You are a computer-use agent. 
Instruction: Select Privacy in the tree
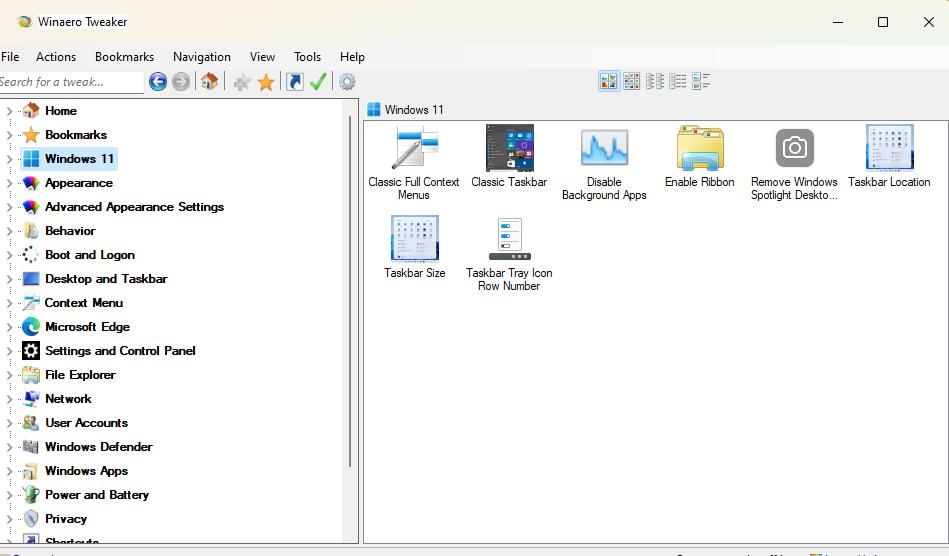coord(66,518)
